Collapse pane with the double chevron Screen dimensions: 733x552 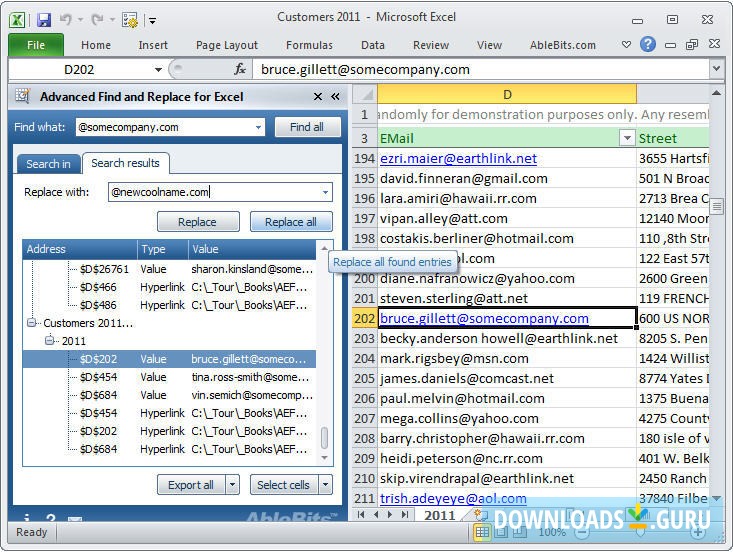(x=335, y=96)
